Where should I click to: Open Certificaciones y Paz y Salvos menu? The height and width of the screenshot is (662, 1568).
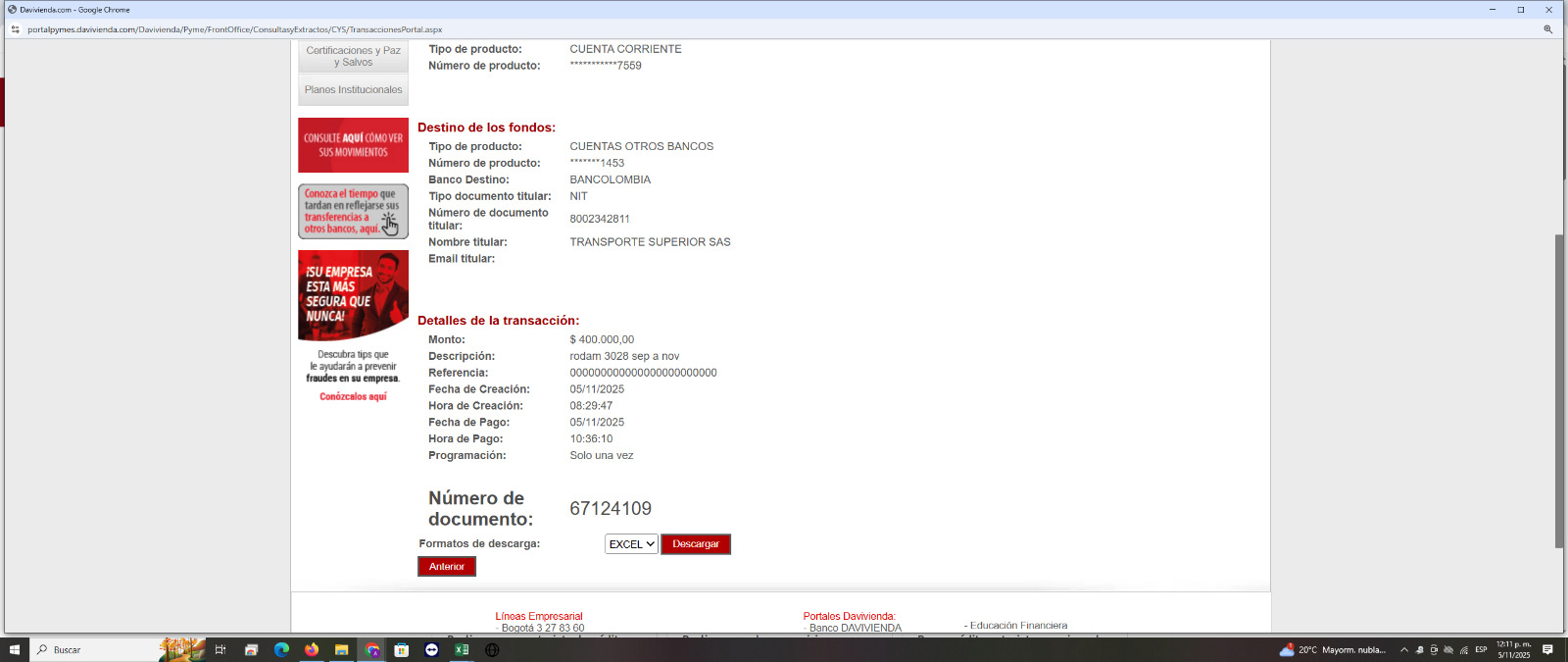[x=353, y=57]
